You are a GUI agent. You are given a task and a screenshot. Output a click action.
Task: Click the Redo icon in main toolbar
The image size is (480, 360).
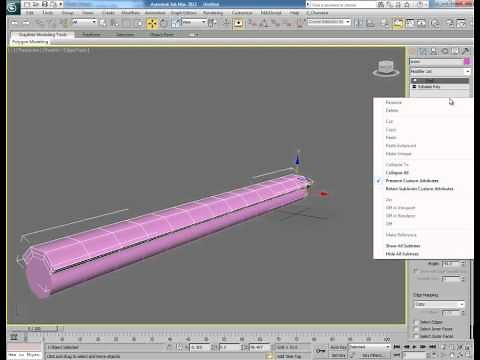point(26,23)
